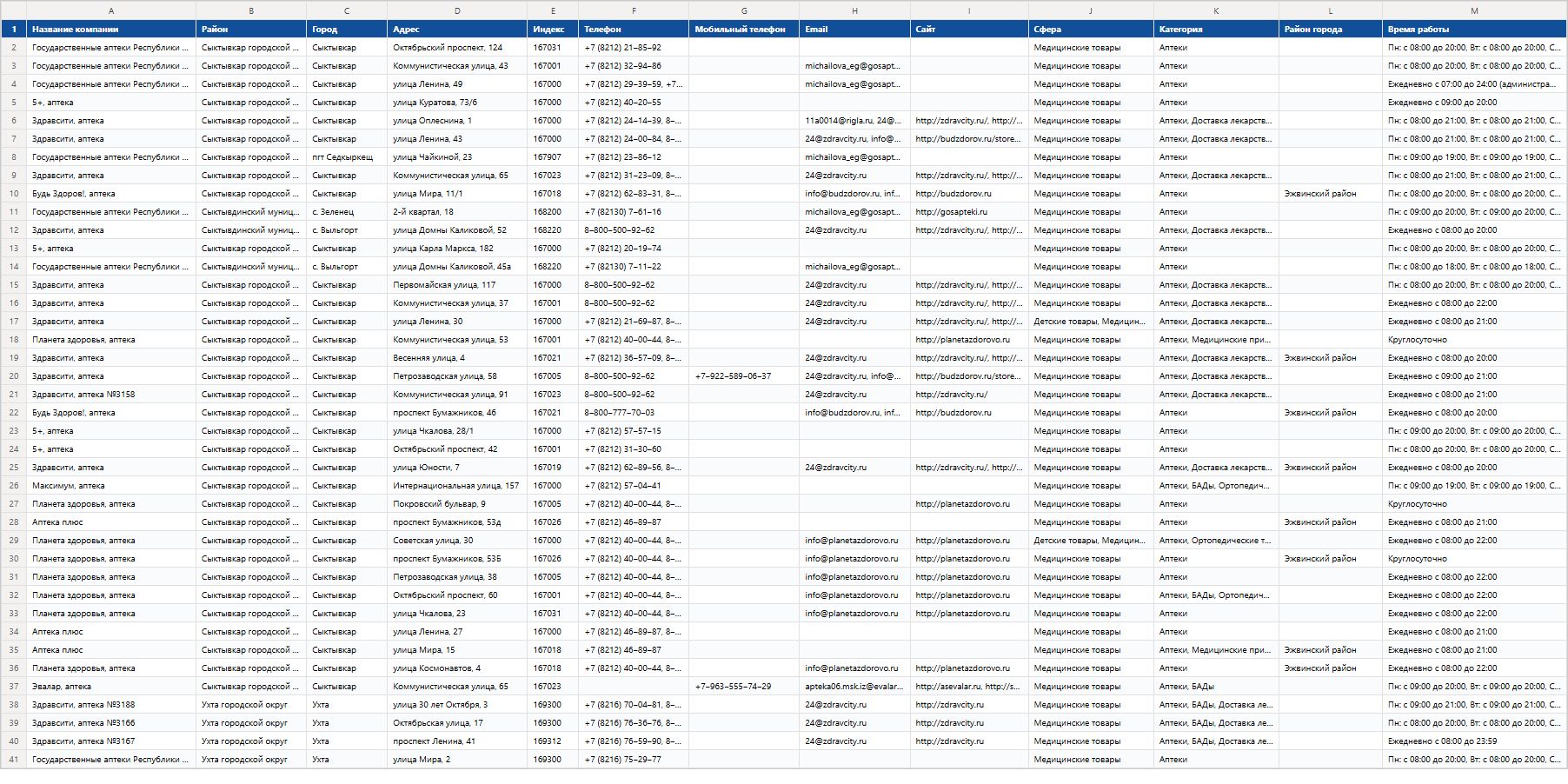The image size is (1568, 784).
Task: Click the 'Индекс' header cell
Action: [553, 29]
